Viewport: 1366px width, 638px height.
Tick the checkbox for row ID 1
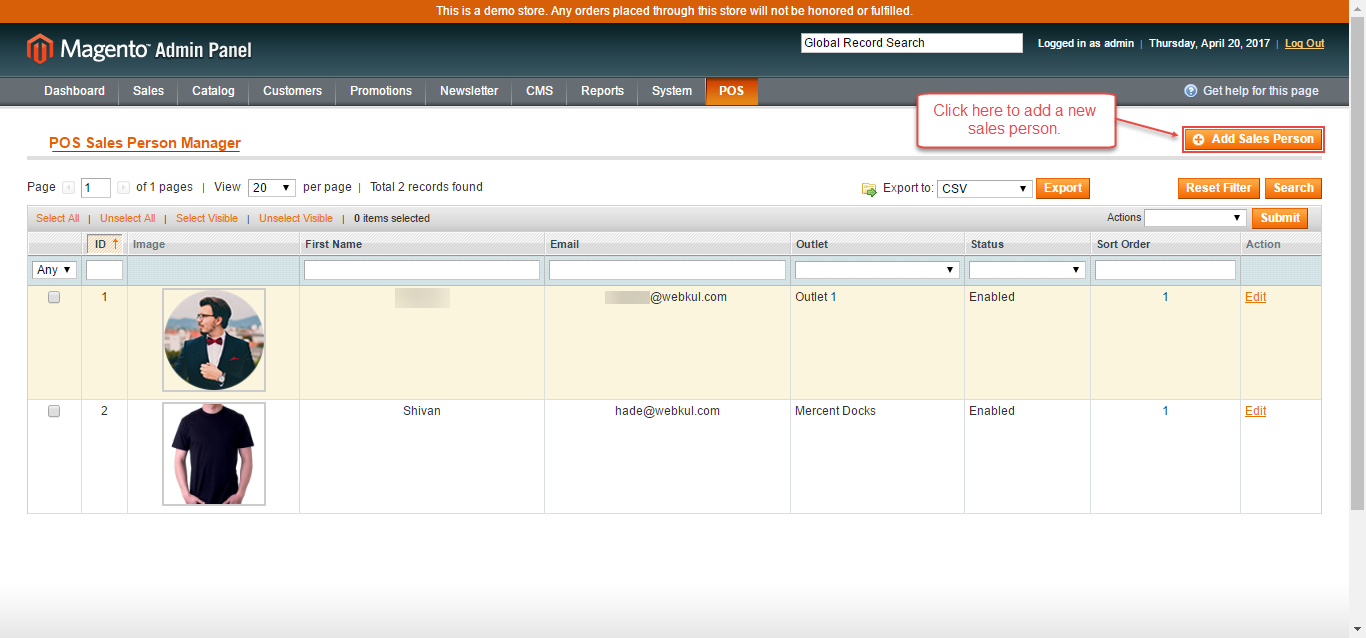[x=54, y=297]
